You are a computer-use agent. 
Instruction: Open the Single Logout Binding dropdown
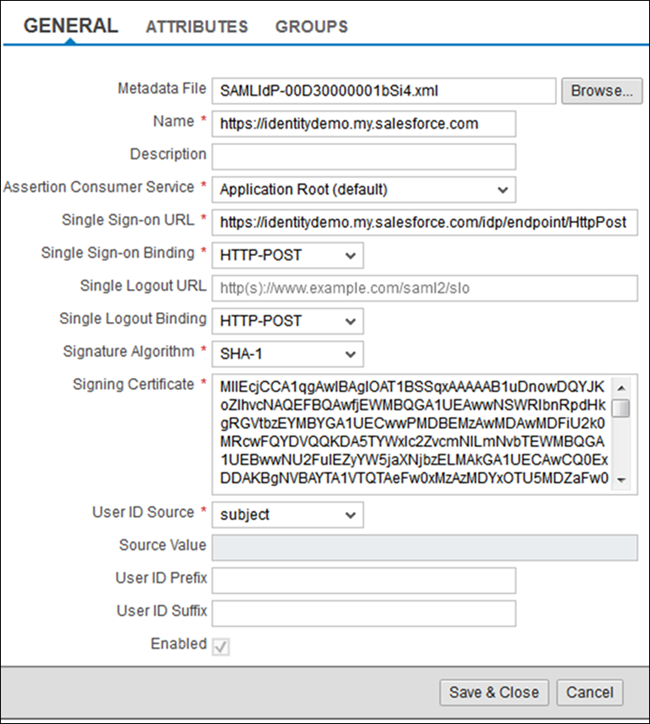click(x=288, y=321)
